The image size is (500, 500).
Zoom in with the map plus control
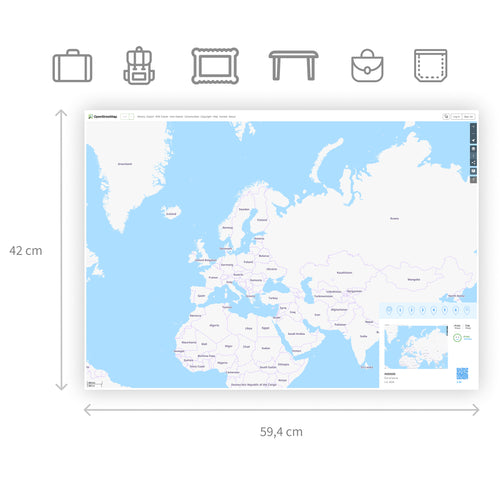pos(473,127)
